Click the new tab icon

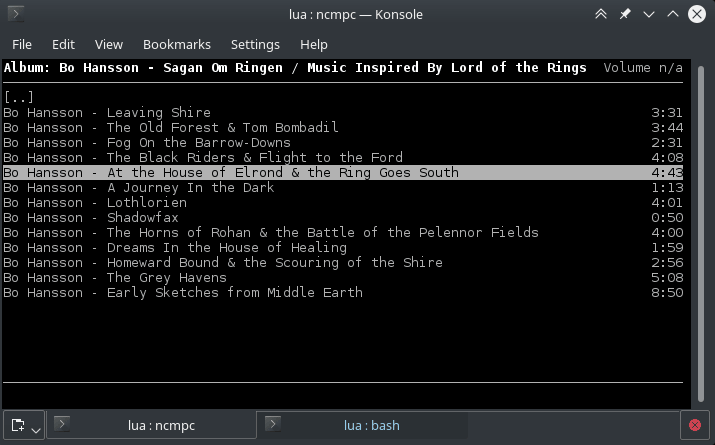pos(18,425)
